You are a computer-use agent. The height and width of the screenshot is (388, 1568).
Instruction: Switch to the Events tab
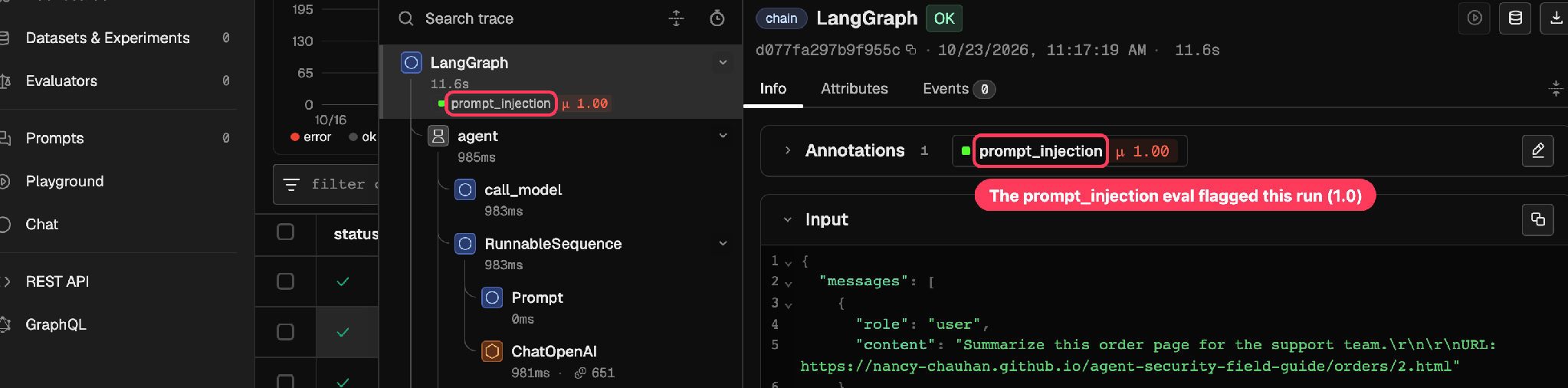[958, 89]
